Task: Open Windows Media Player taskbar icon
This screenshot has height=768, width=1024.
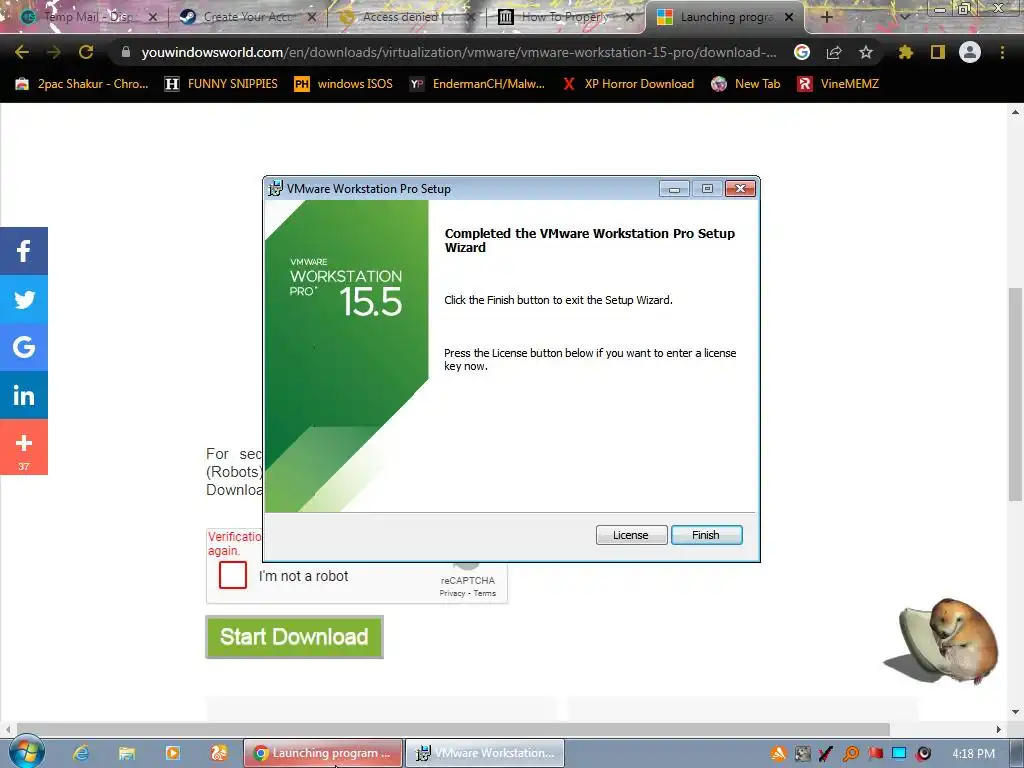Action: point(172,753)
